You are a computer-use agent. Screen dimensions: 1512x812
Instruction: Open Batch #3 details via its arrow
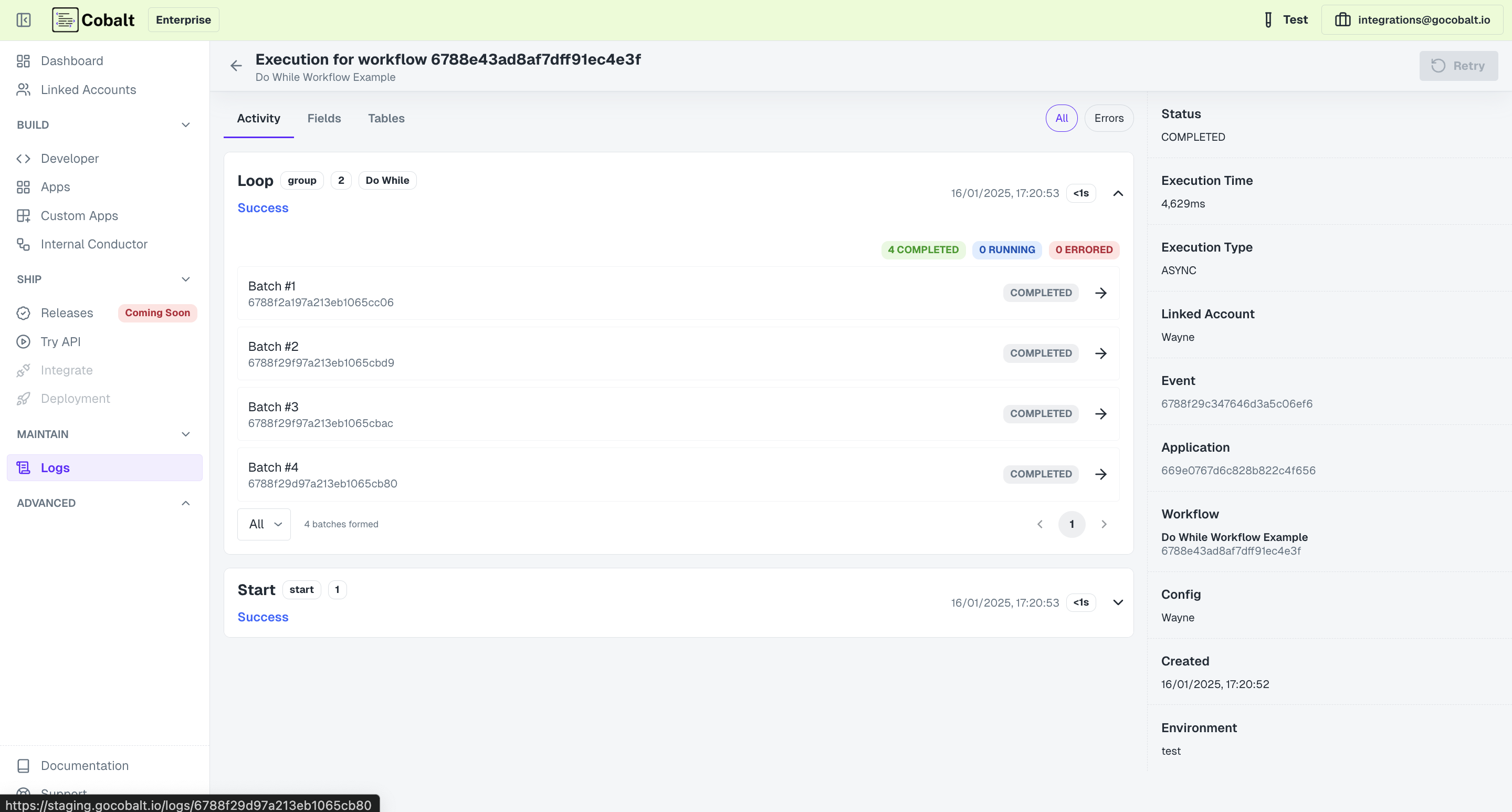1101,413
